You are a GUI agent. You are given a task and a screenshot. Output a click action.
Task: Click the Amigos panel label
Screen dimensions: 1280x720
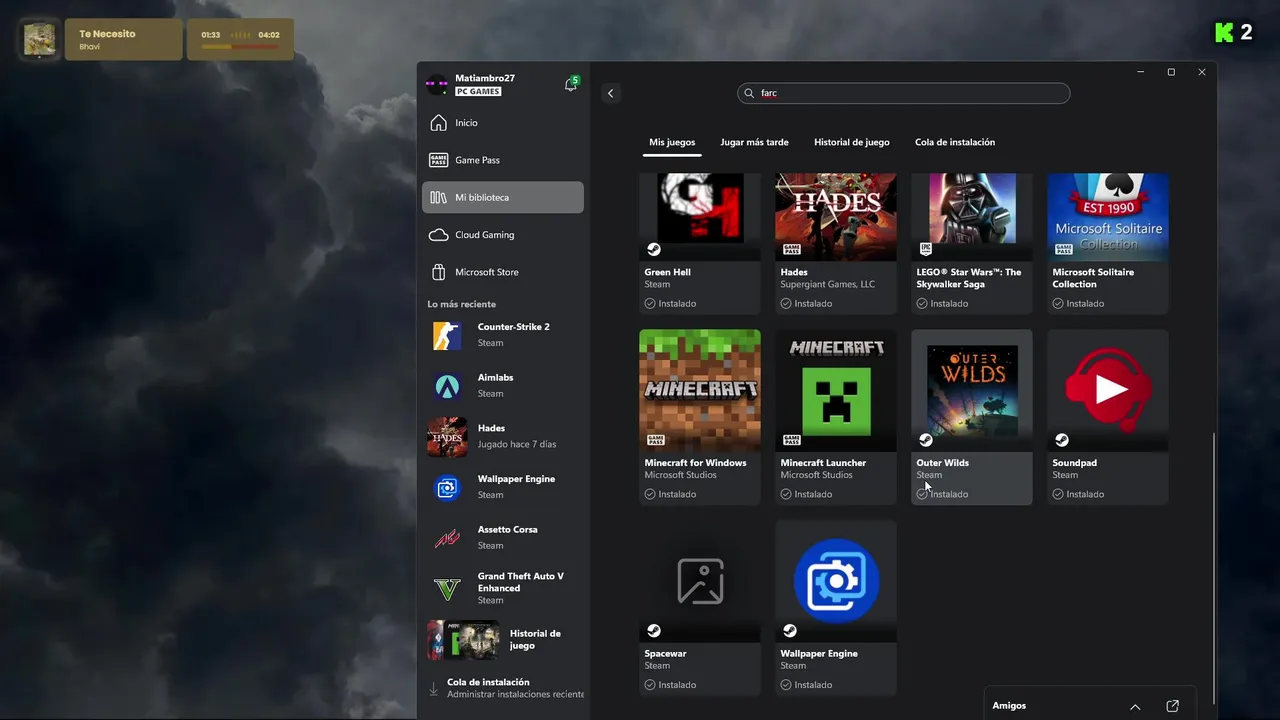click(1009, 706)
